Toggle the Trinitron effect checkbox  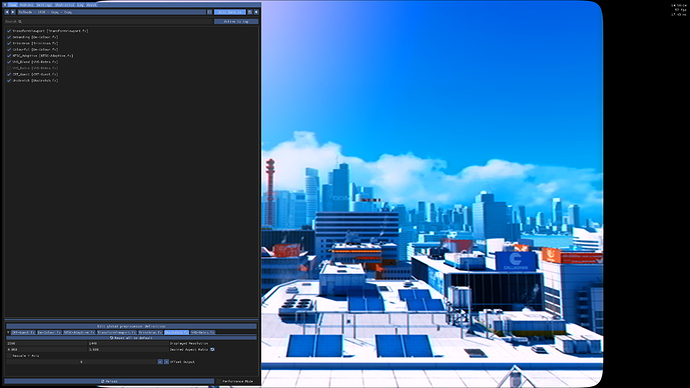[x=9, y=44]
